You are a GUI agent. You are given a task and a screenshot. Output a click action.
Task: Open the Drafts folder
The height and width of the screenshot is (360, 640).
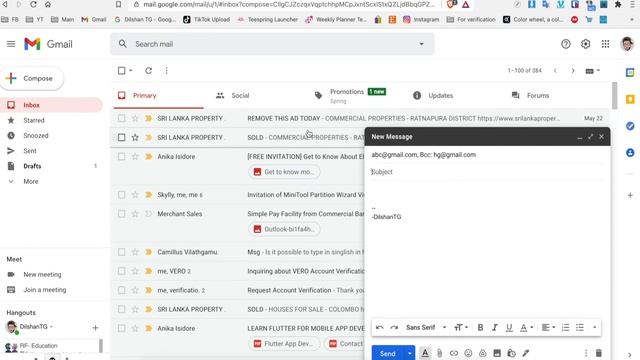tap(32, 166)
